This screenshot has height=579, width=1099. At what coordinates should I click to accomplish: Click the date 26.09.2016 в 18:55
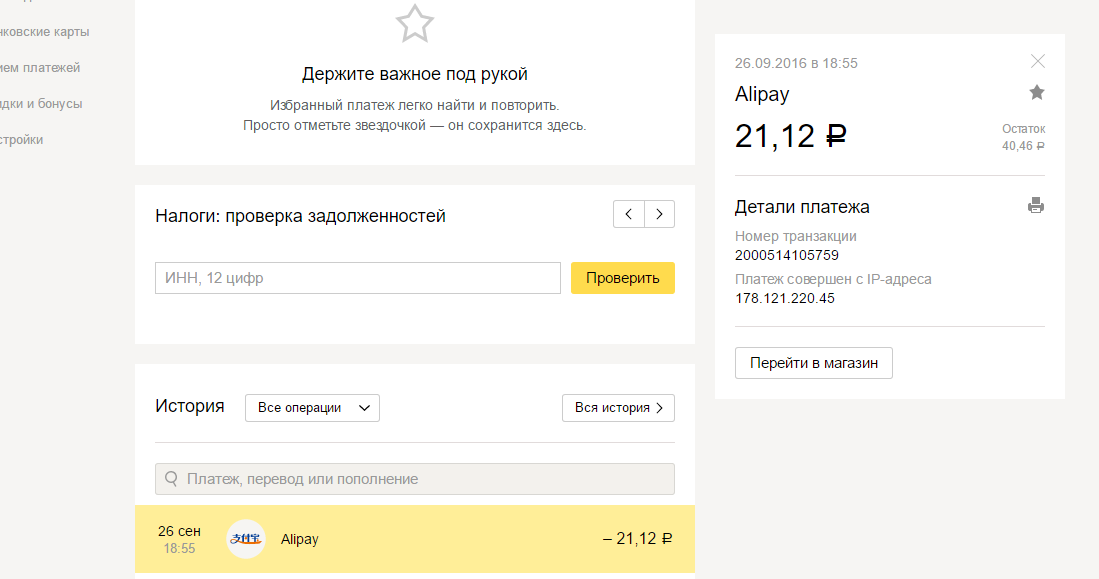pyautogui.click(x=796, y=63)
